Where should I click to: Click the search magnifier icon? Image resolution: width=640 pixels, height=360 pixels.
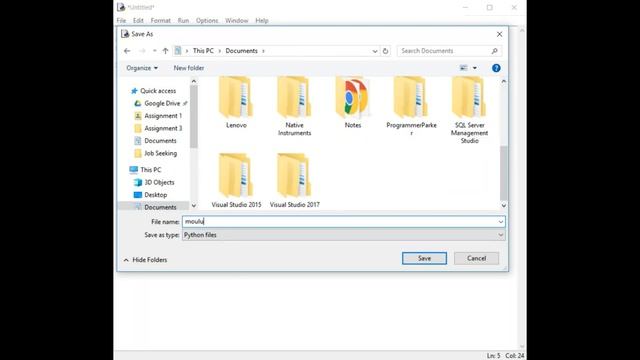(494, 51)
